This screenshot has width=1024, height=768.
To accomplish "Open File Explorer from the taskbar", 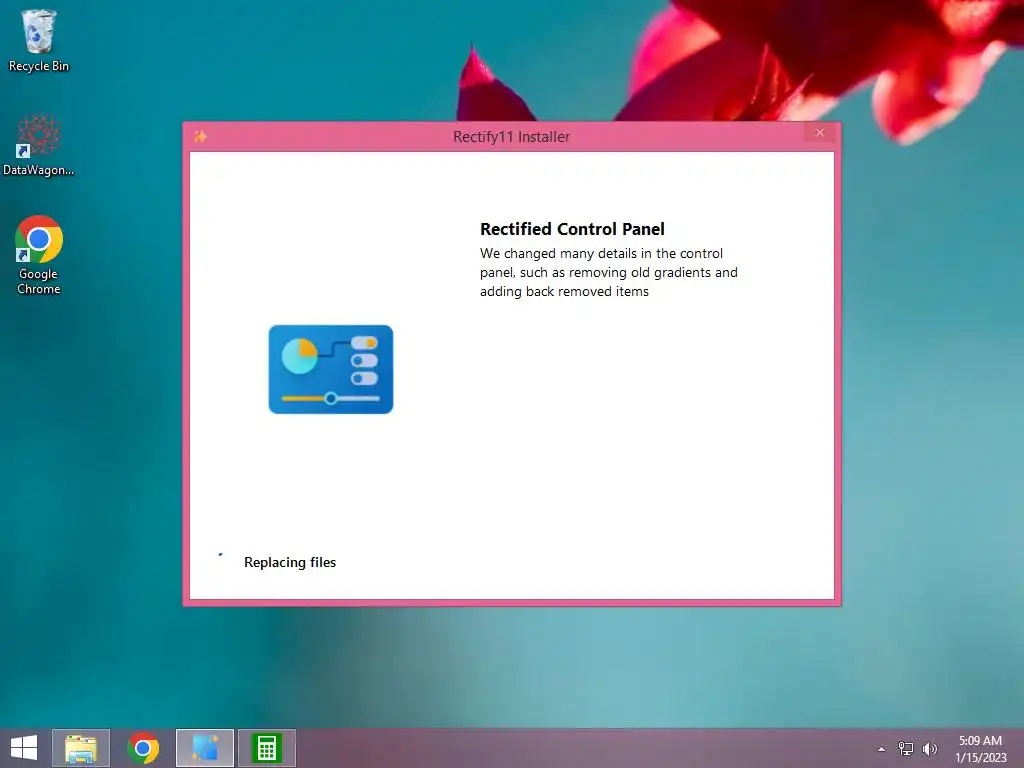I will [81, 748].
